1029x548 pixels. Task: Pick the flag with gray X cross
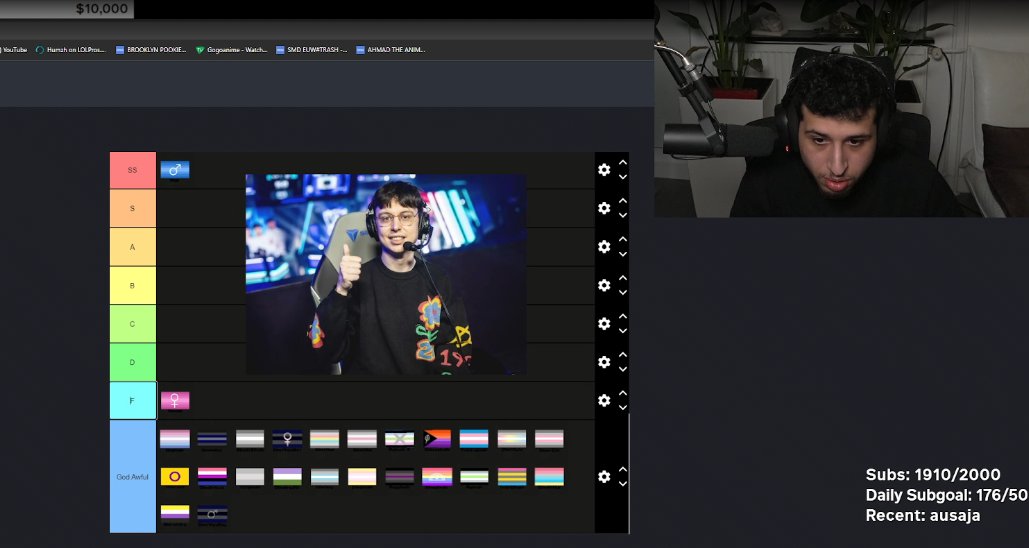tap(400, 438)
